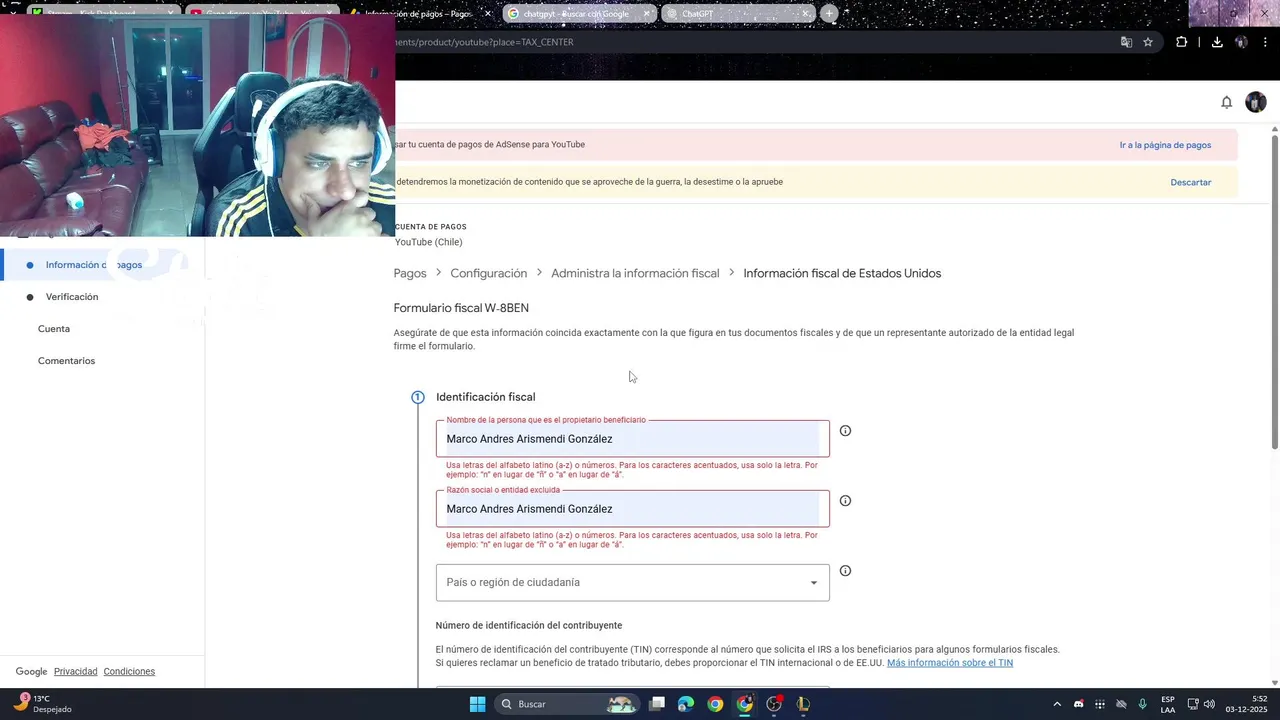
Task: Open the weather widget showing 13°C
Action: click(x=42, y=704)
